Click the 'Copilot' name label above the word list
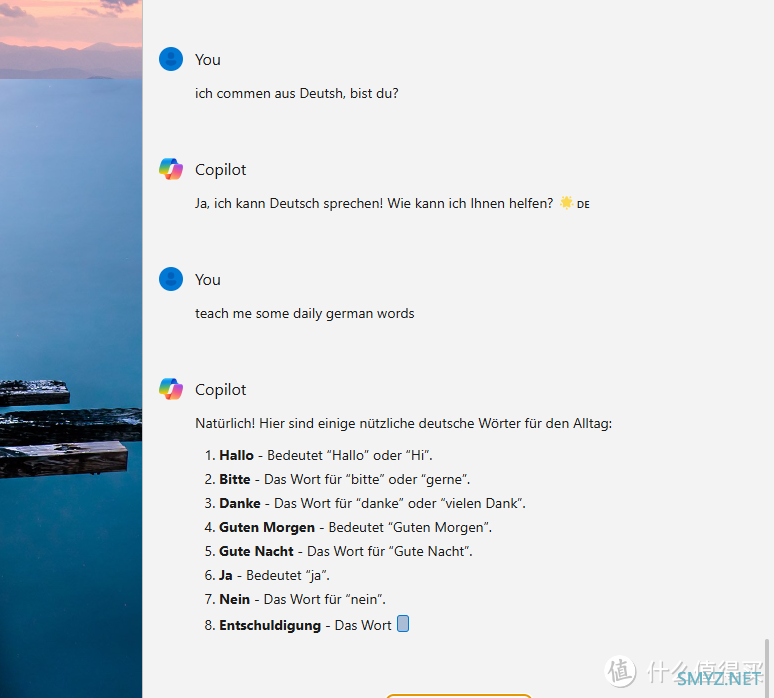Image resolution: width=774 pixels, height=698 pixels. [x=220, y=390]
